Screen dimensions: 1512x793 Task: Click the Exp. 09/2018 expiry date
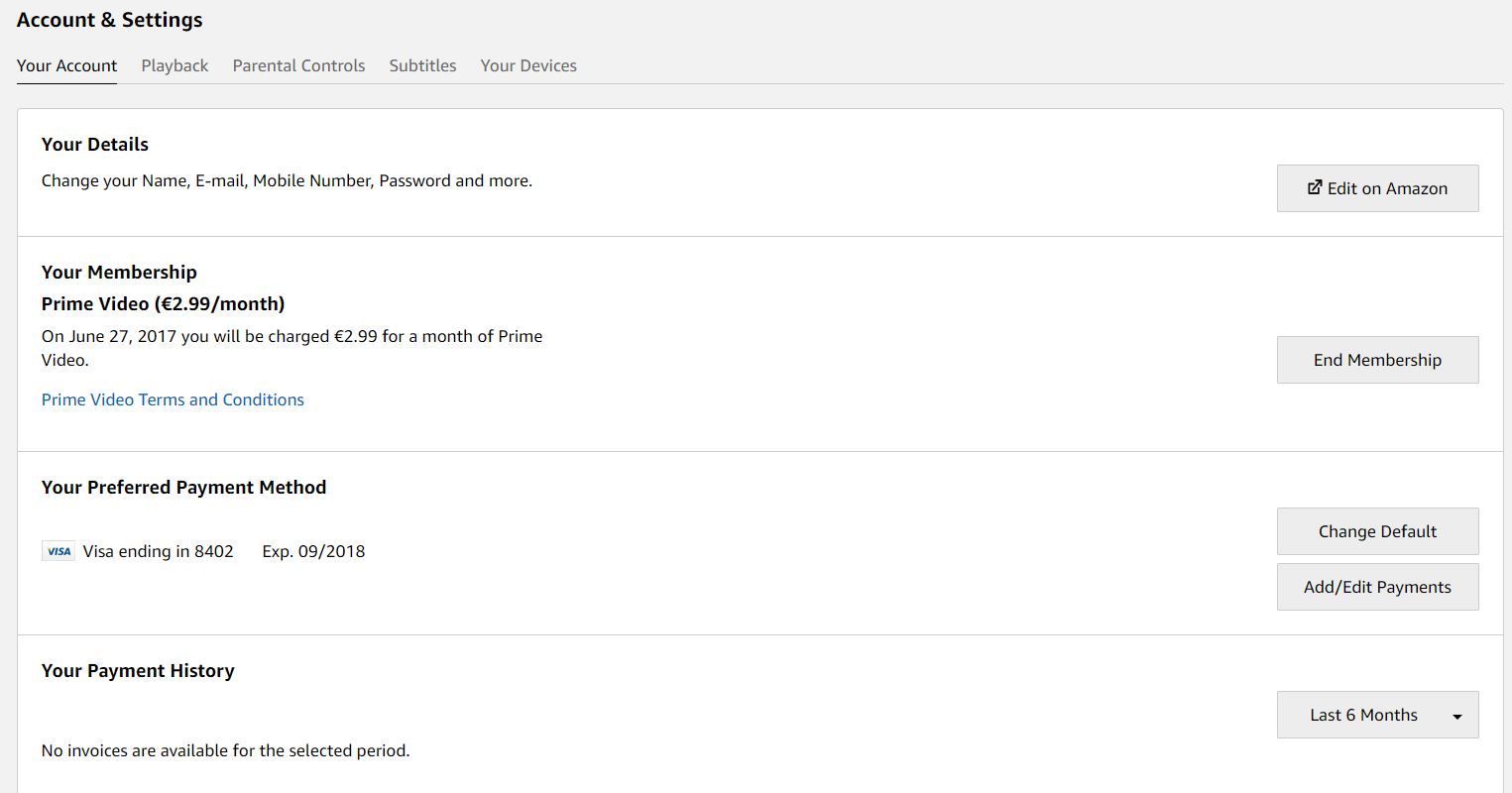(313, 551)
